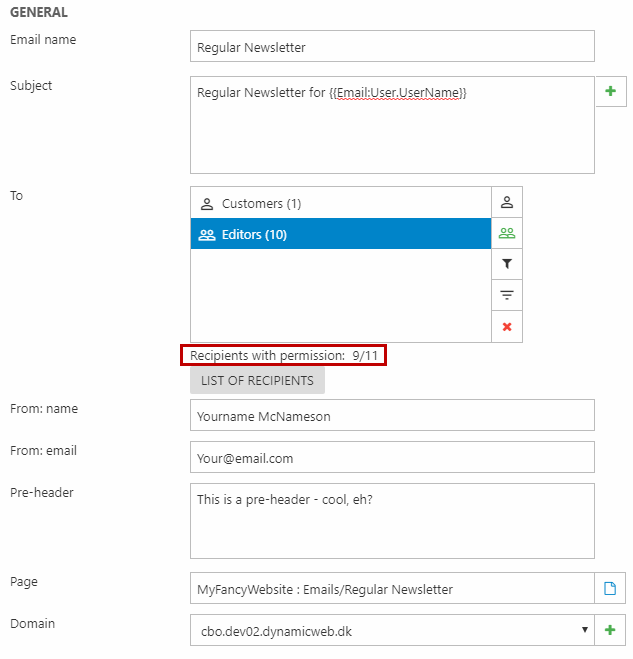Click the Email name input field
The height and width of the screenshot is (659, 633).
(392, 46)
